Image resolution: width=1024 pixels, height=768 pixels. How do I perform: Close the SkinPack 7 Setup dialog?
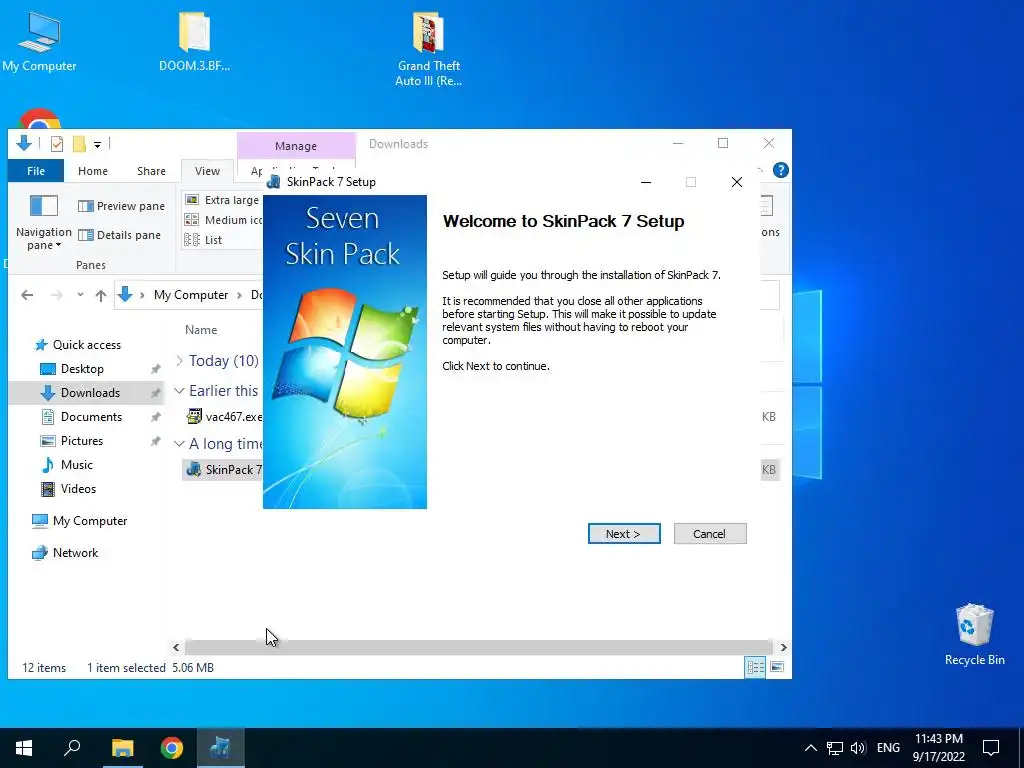[737, 182]
